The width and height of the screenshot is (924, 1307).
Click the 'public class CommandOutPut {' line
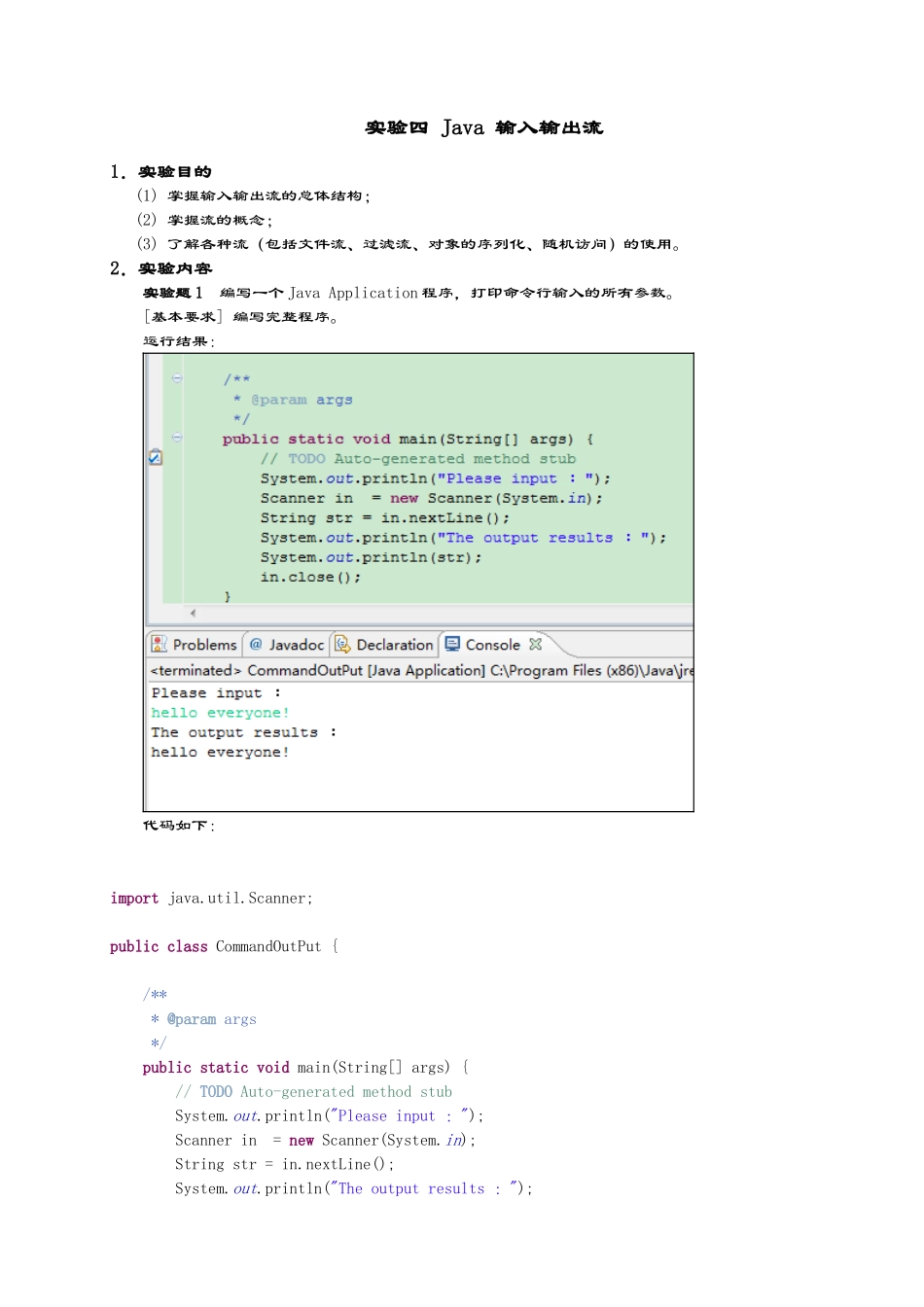[224, 946]
